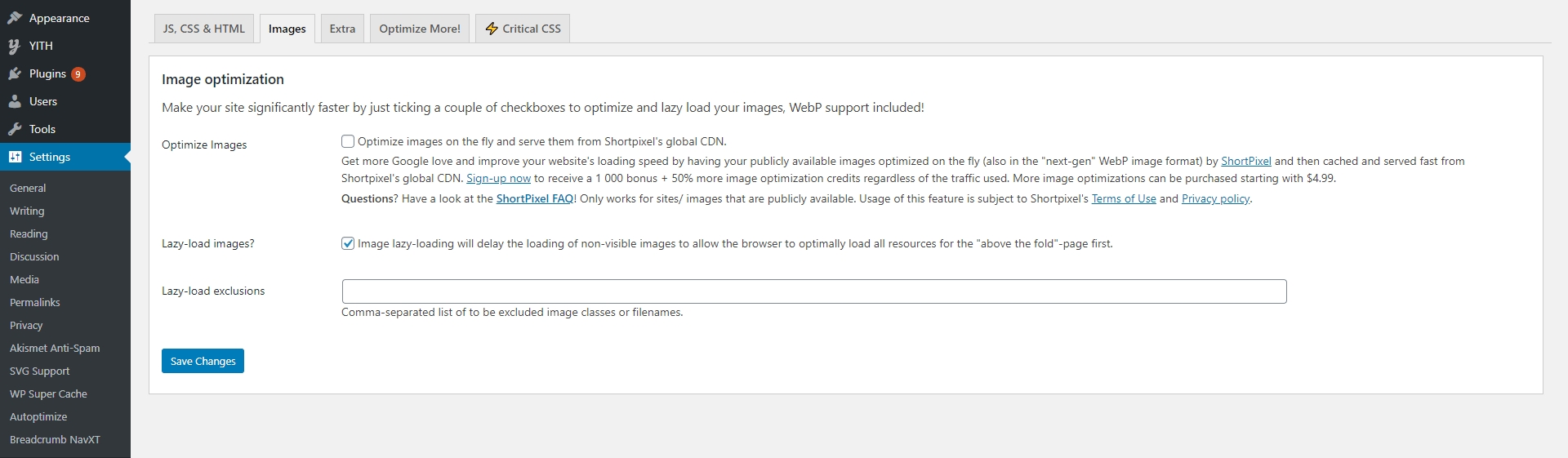The height and width of the screenshot is (458, 1568).
Task: Switch to the JS, CSS & HTML tab
Action: pyautogui.click(x=204, y=29)
